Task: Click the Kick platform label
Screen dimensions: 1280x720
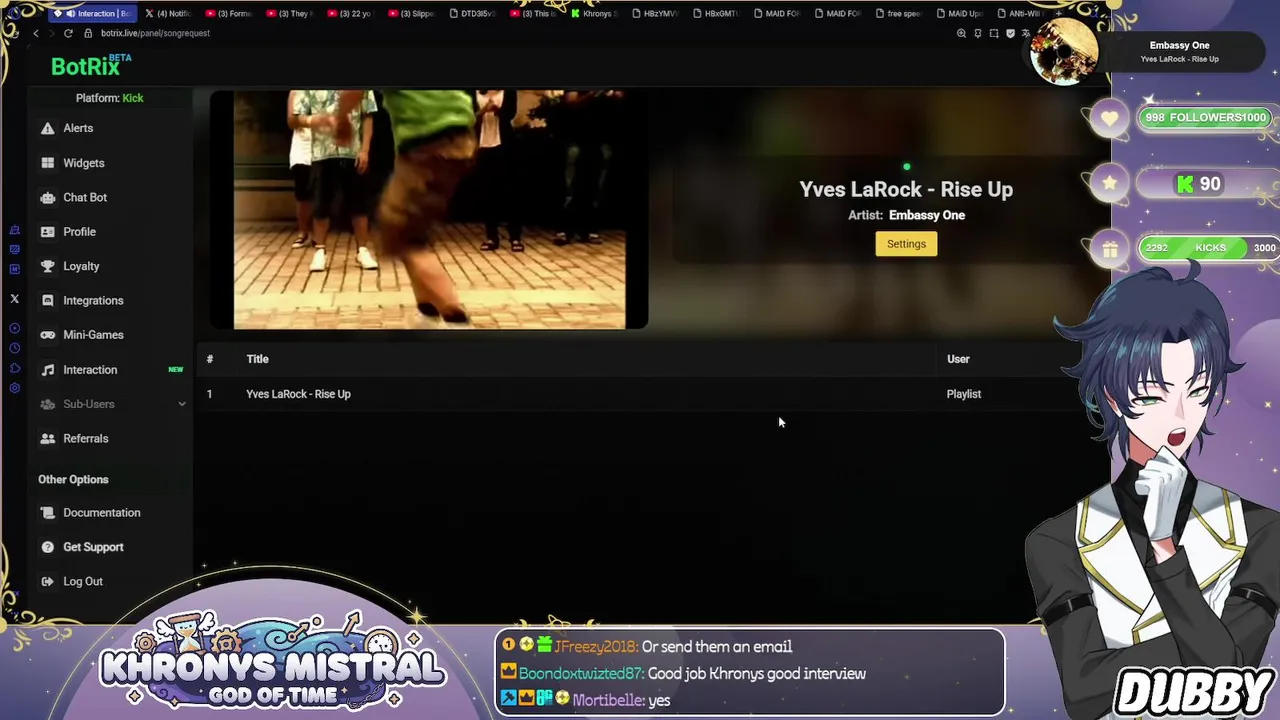Action: coord(132,98)
